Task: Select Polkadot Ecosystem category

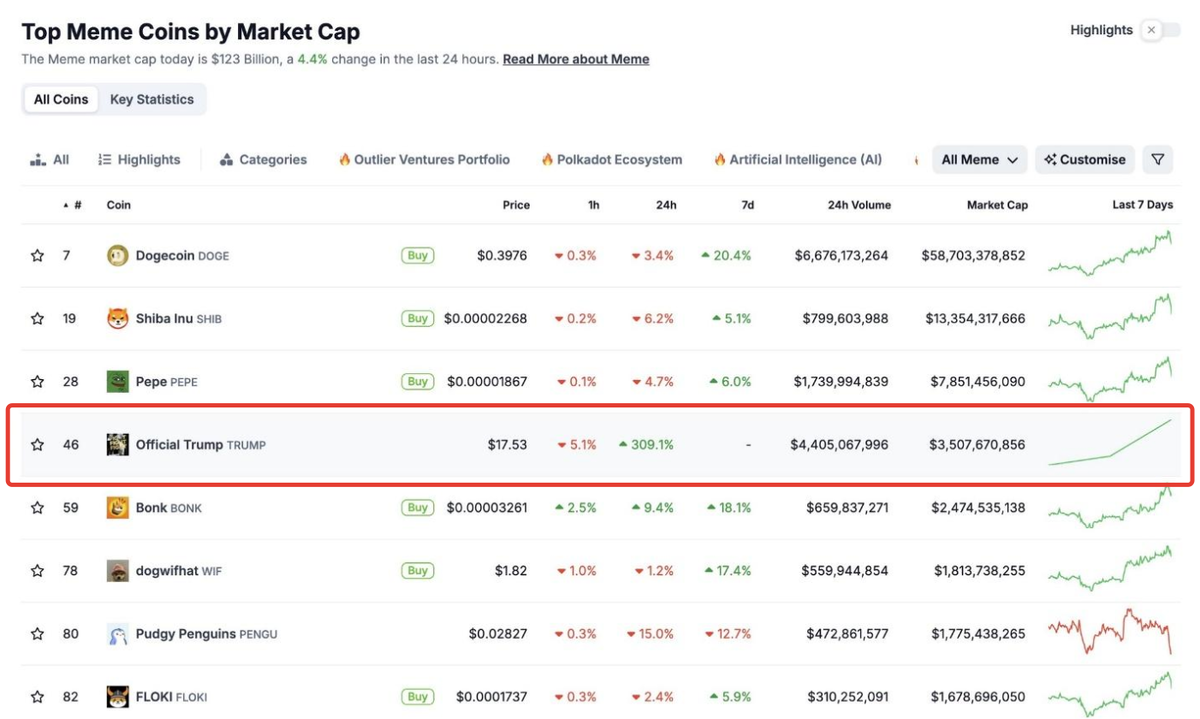Action: click(612, 160)
